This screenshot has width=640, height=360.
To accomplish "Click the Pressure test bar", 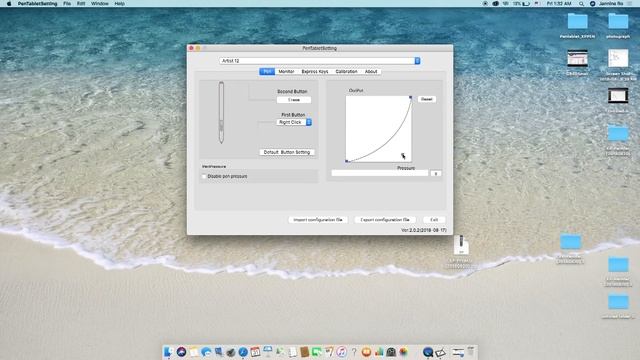I will pyautogui.click(x=380, y=173).
